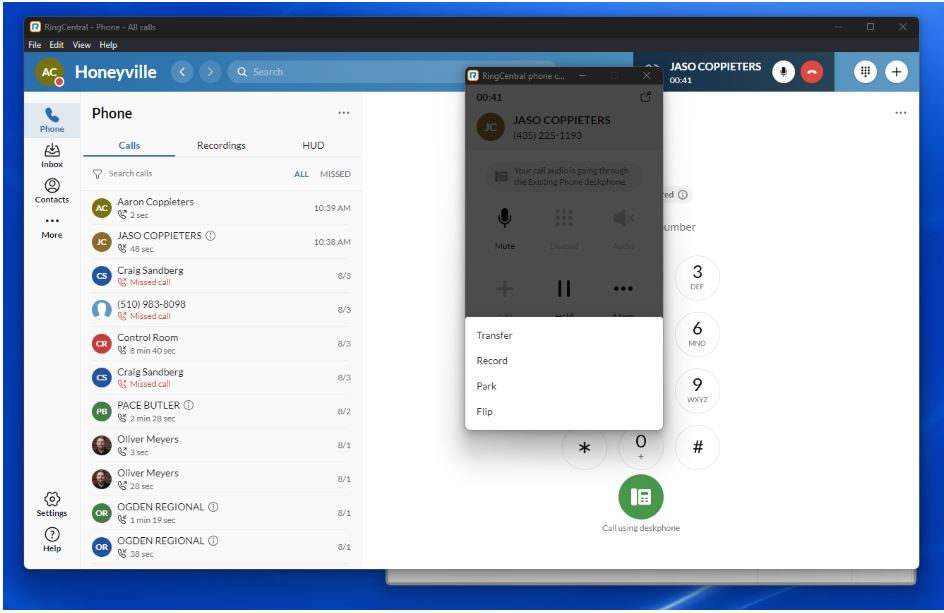Dial the pound # key
Viewport: 944px width, 613px height.
(697, 447)
